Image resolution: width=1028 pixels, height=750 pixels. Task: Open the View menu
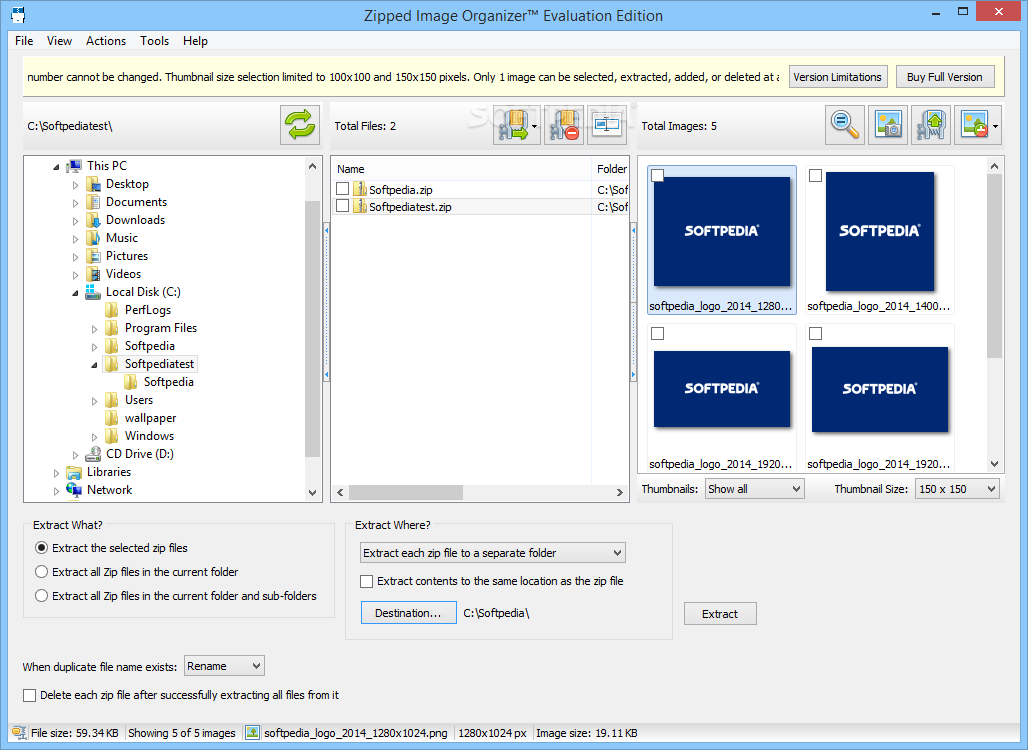tap(59, 41)
